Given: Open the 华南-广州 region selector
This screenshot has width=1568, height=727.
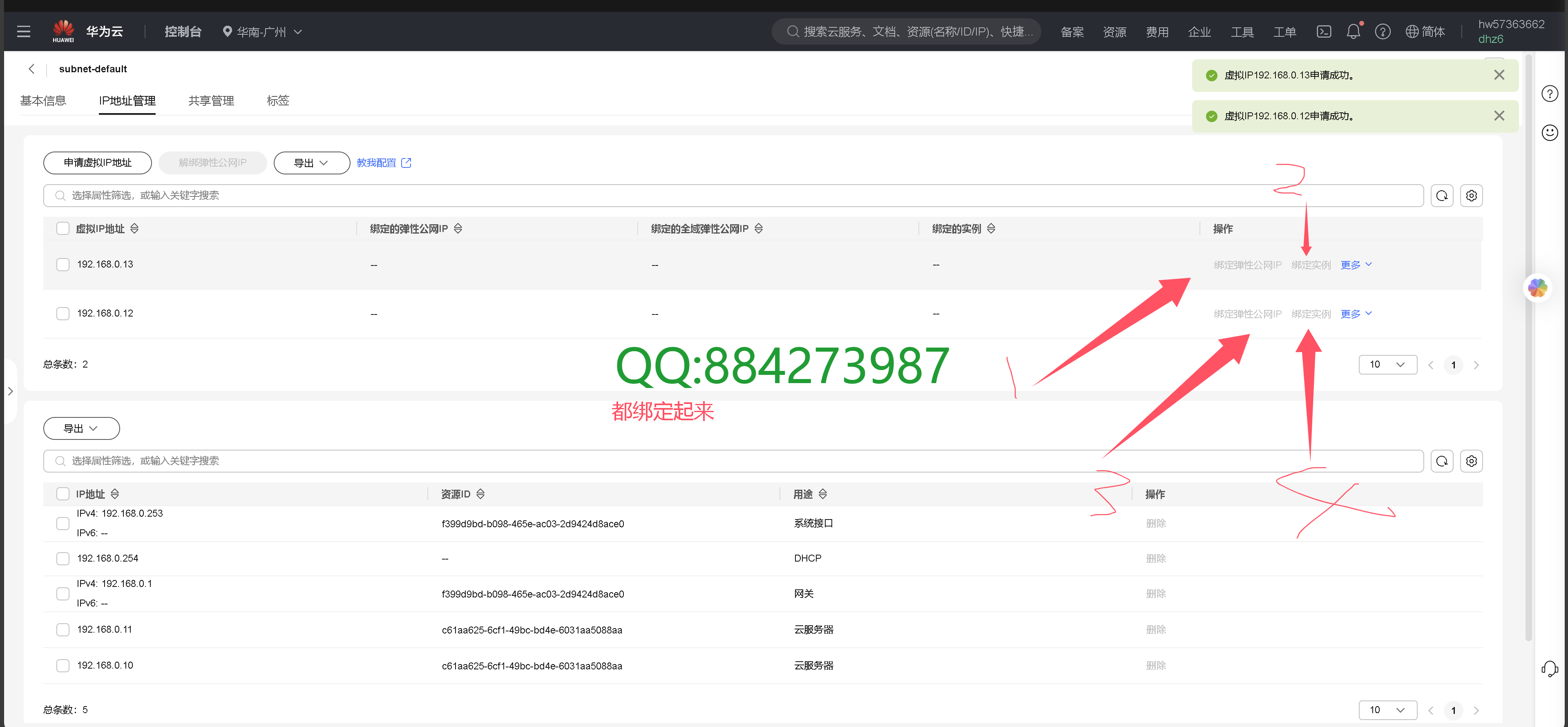Looking at the screenshot, I should tap(262, 31).
